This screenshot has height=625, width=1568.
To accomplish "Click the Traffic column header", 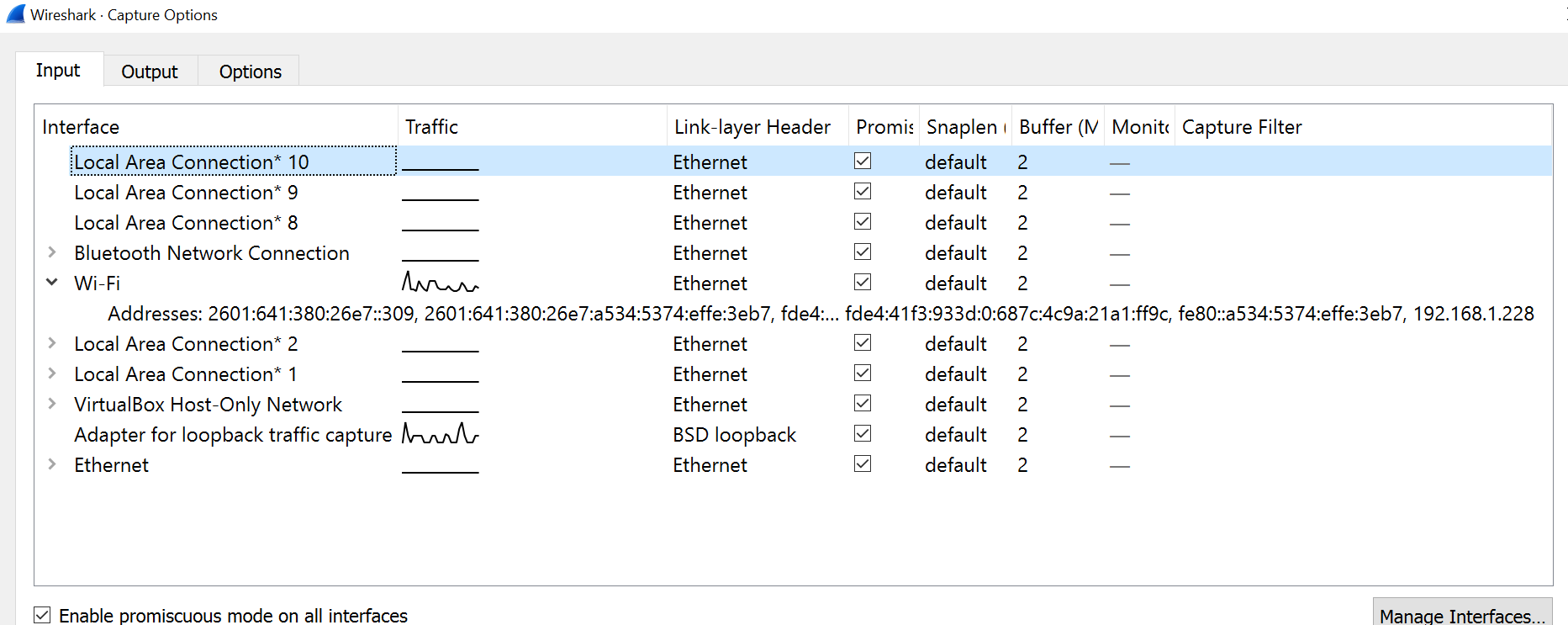I will (x=532, y=127).
